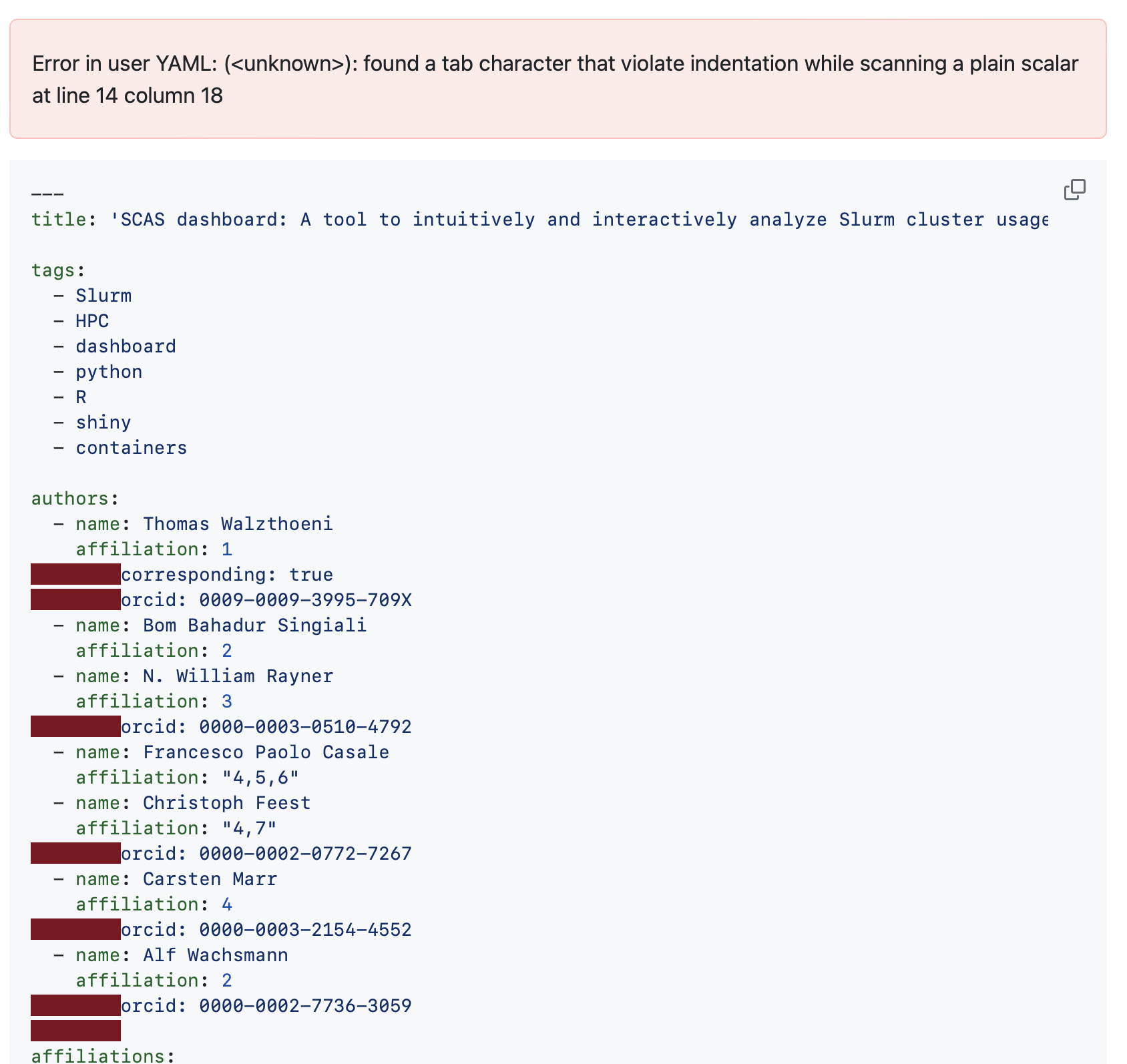Click the python tag entry
This screenshot has width=1127, height=1064.
(x=109, y=371)
